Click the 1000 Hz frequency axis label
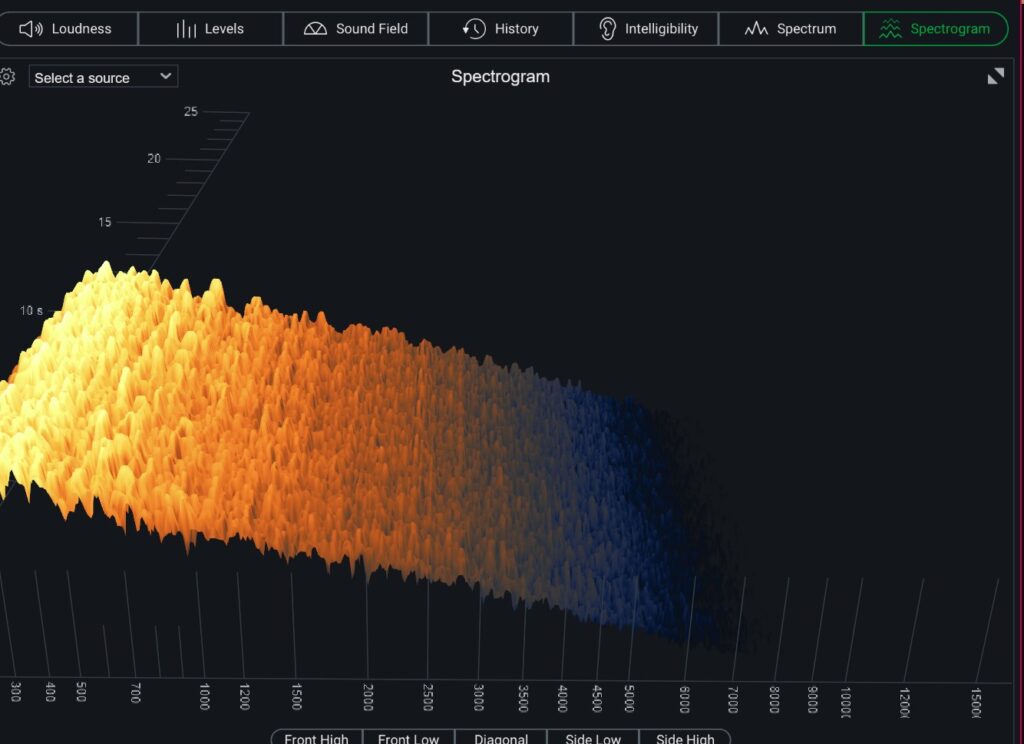 [205, 697]
